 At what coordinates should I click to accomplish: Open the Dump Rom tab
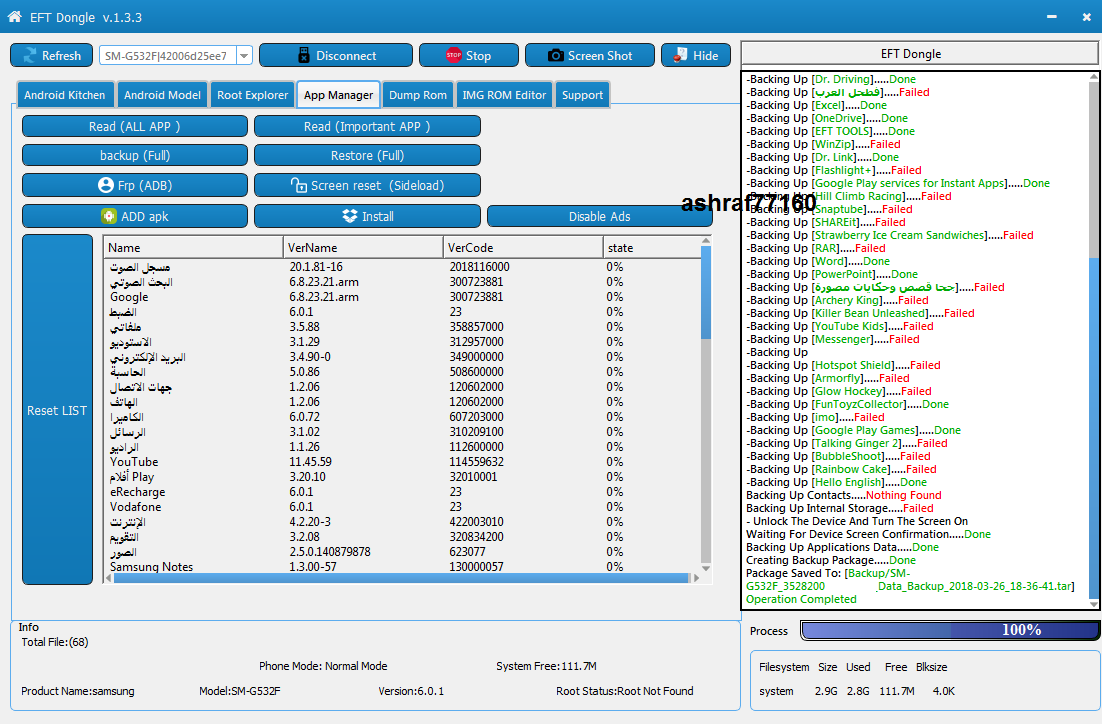[417, 95]
